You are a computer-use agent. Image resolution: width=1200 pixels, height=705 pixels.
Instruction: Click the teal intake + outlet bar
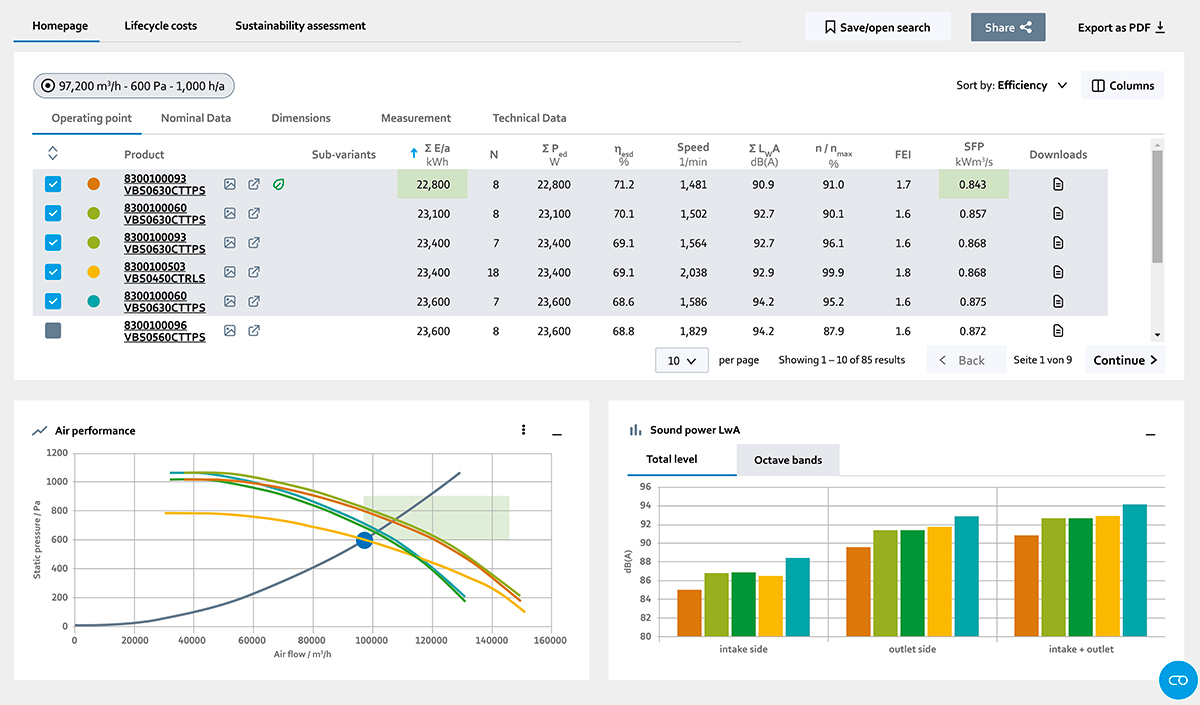coord(1134,570)
